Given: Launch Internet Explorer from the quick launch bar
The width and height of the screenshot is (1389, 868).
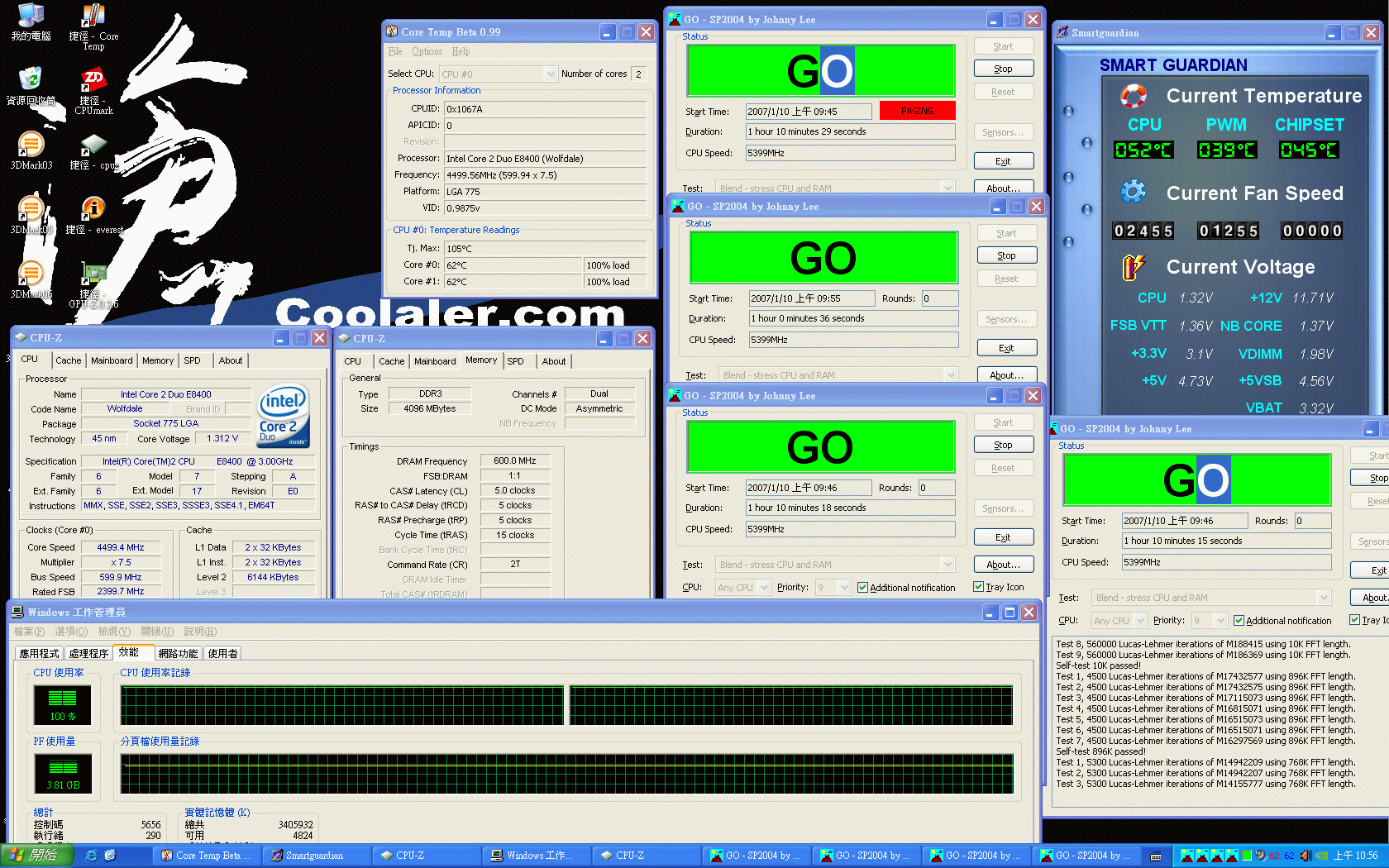Looking at the screenshot, I should 92,856.
